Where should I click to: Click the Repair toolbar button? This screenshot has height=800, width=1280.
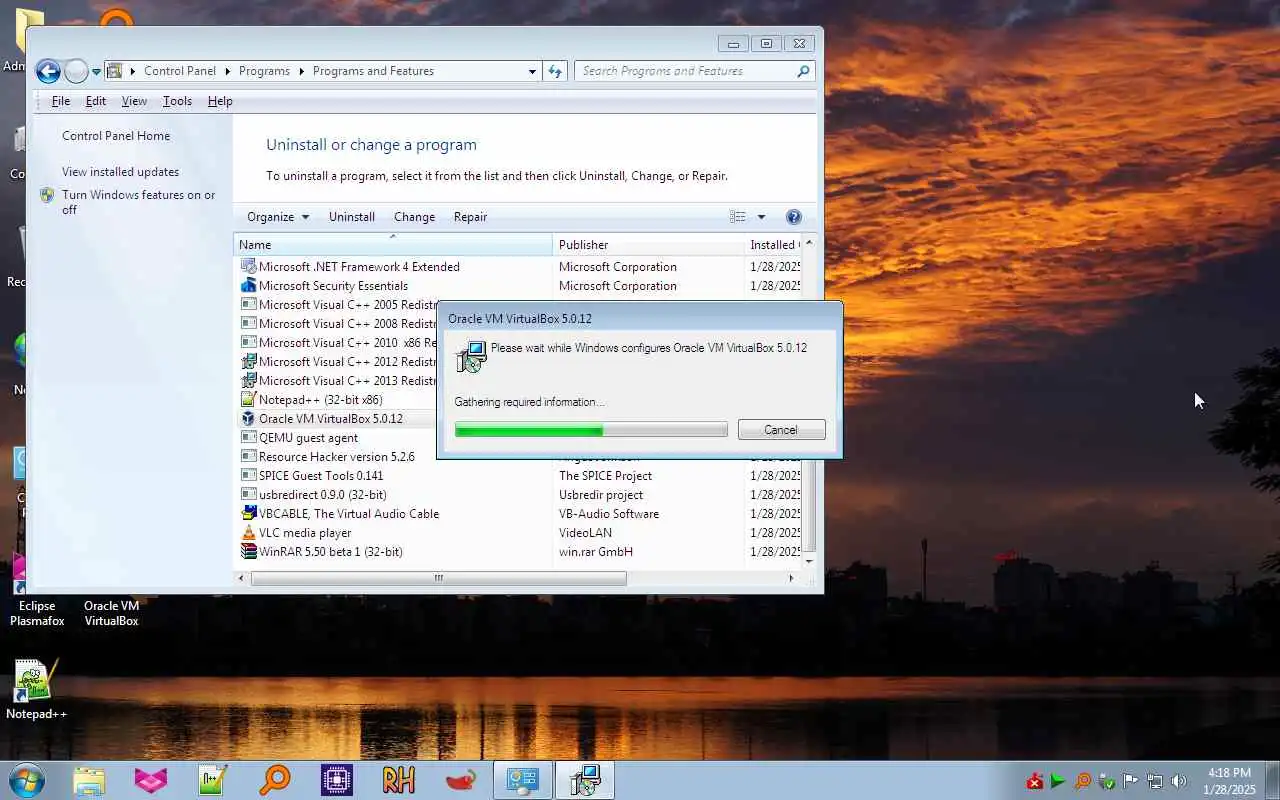click(x=470, y=217)
